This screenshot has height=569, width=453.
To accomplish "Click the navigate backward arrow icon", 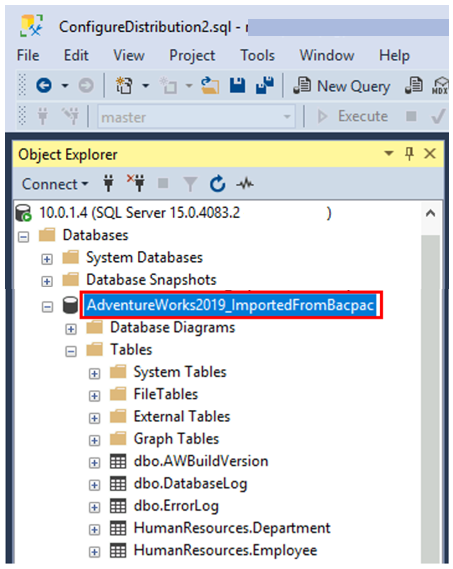I will [x=44, y=86].
